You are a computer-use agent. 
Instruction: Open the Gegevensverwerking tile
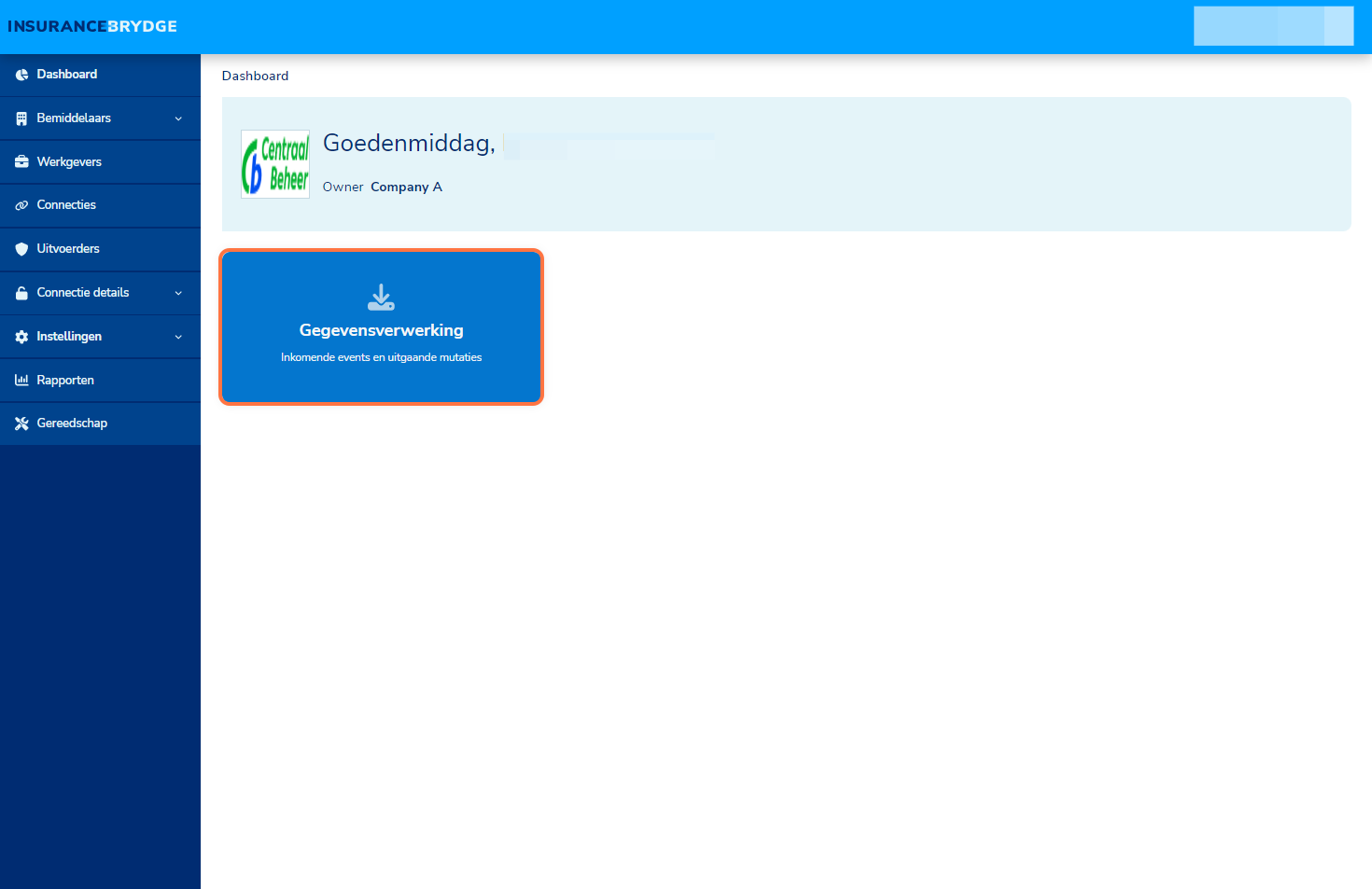(381, 326)
